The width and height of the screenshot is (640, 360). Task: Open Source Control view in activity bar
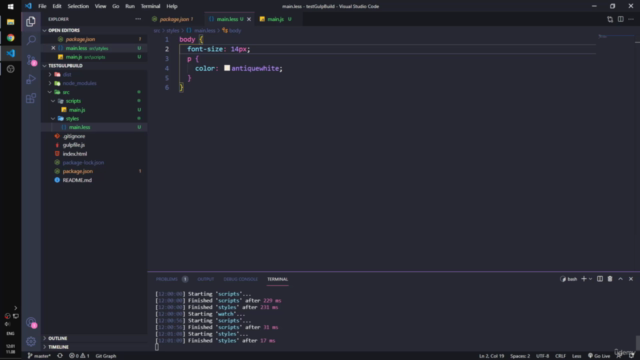pyautogui.click(x=31, y=60)
